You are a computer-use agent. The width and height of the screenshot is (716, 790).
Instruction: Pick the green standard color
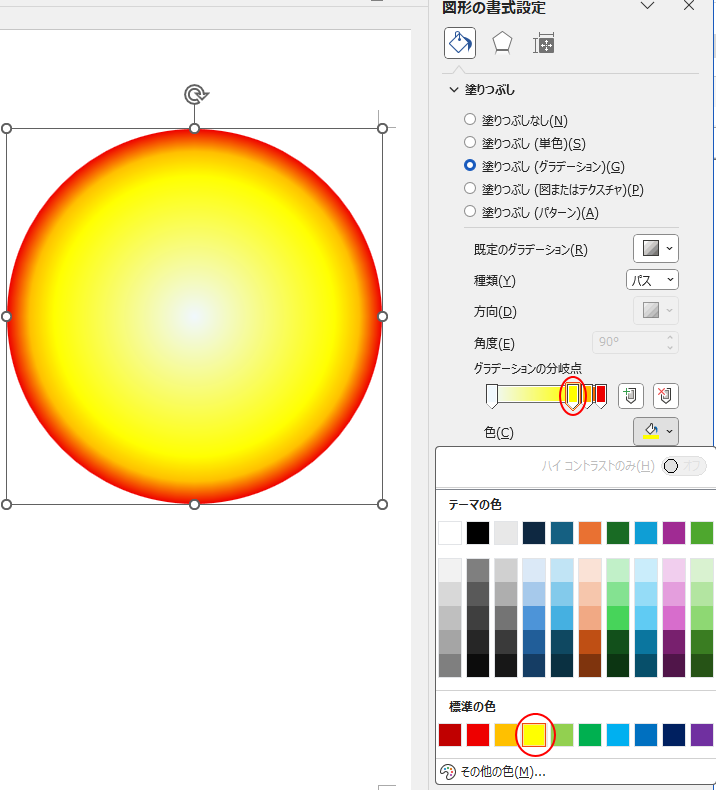(590, 735)
